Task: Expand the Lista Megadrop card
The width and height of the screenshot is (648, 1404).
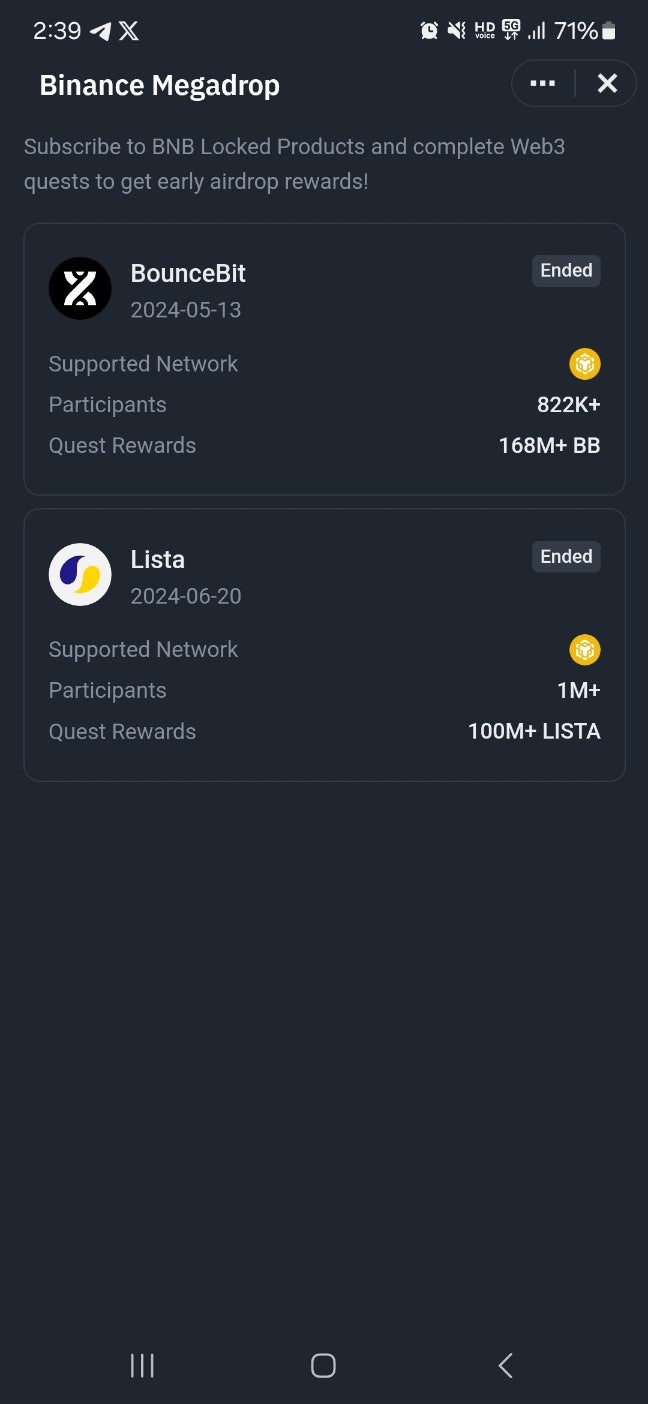Action: 324,644
